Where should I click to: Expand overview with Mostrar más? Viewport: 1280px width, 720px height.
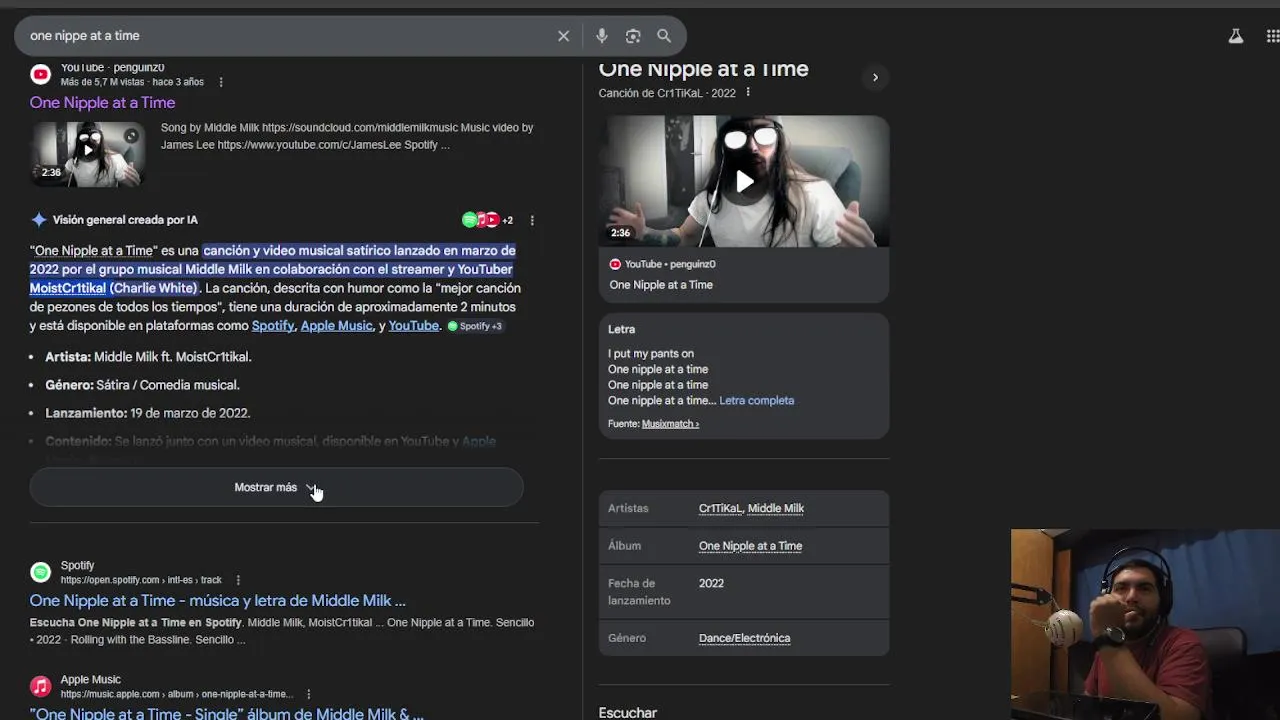(276, 487)
